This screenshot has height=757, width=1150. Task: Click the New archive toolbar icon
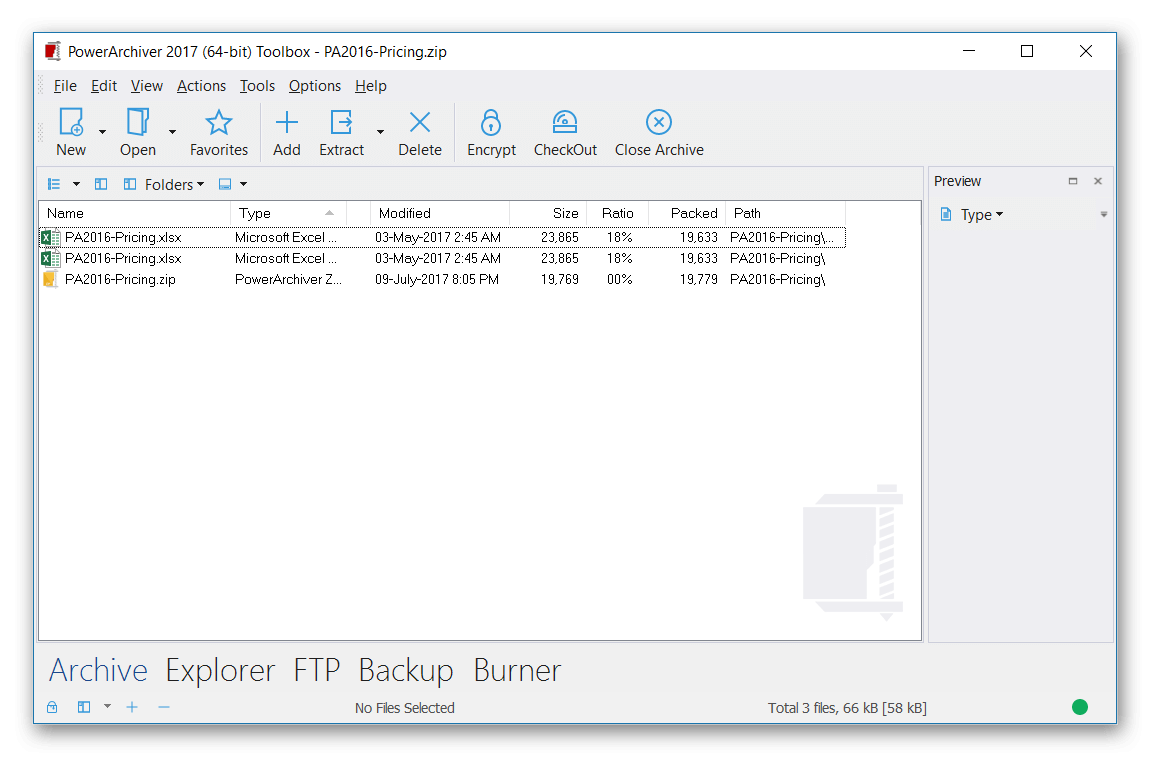[71, 123]
